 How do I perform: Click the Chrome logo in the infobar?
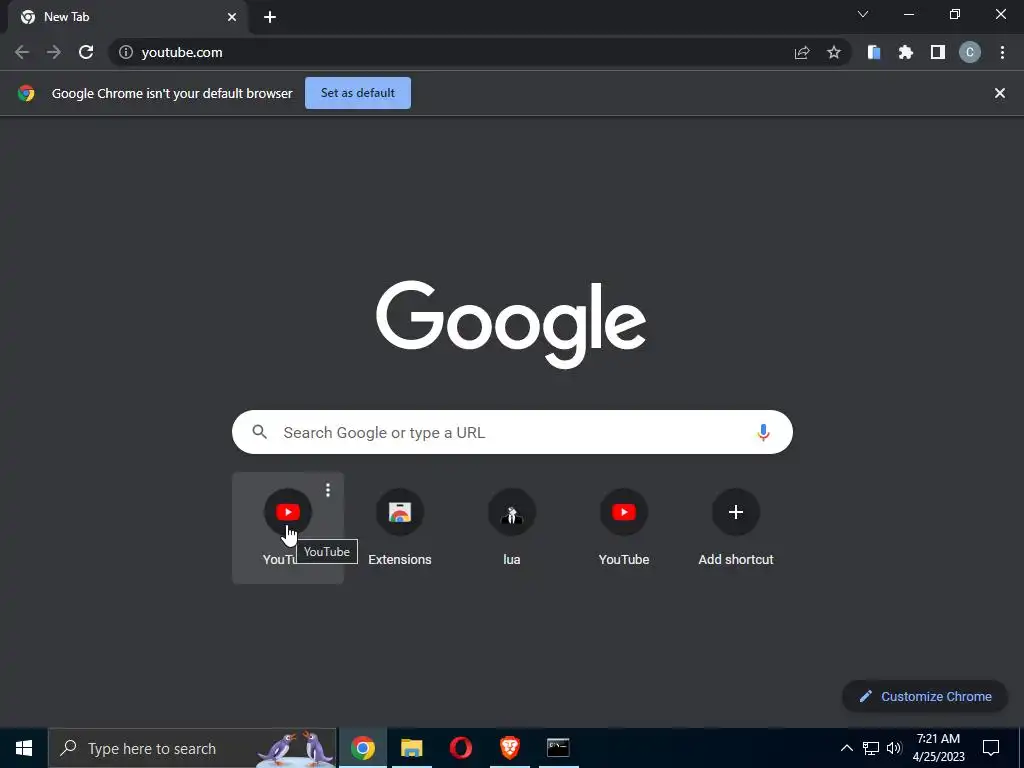[x=26, y=93]
